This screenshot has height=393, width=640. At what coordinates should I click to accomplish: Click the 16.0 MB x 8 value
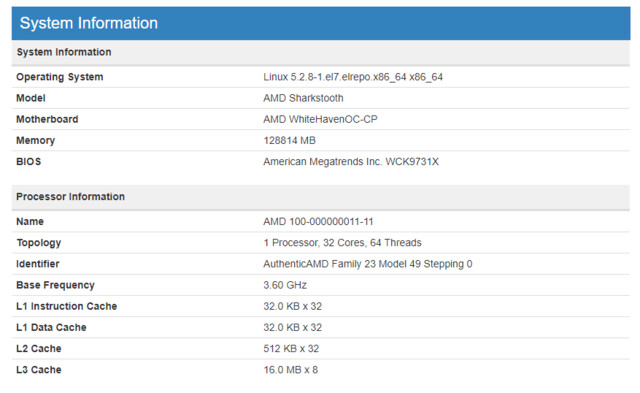click(x=291, y=370)
